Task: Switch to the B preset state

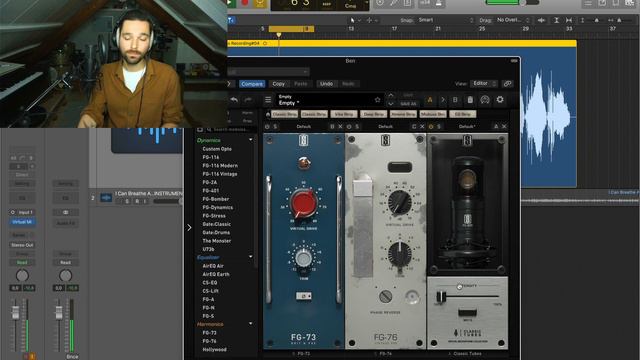Action: 455,100
